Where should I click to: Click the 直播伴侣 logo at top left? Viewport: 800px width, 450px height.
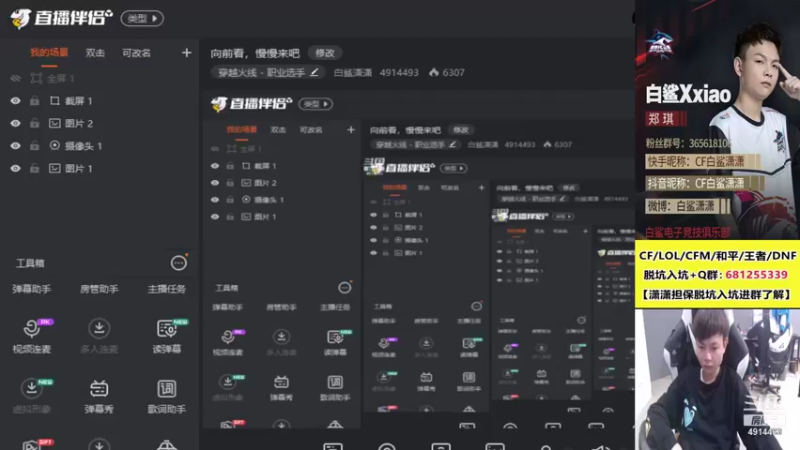[x=61, y=18]
